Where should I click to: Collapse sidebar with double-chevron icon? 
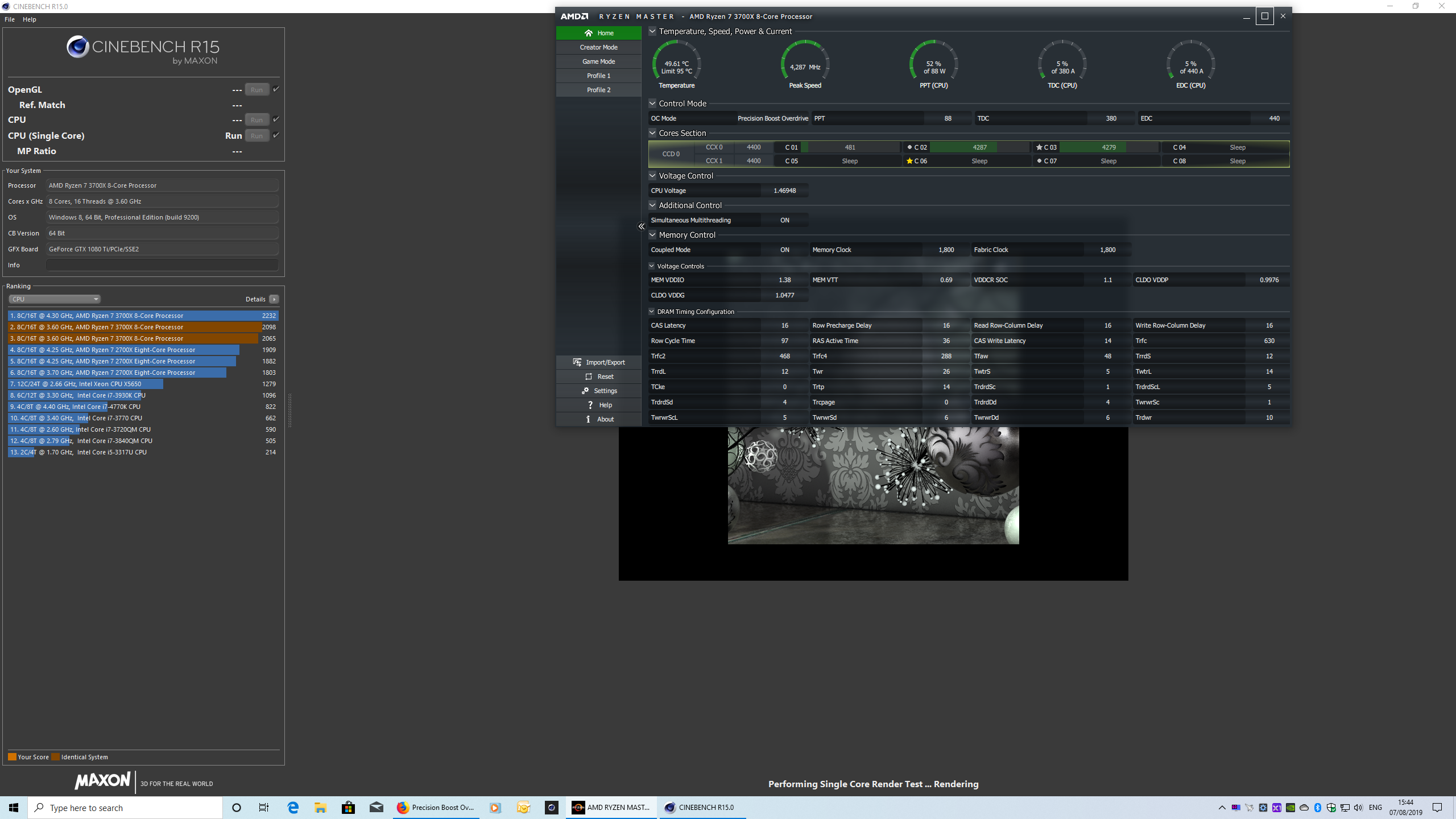coord(641,226)
